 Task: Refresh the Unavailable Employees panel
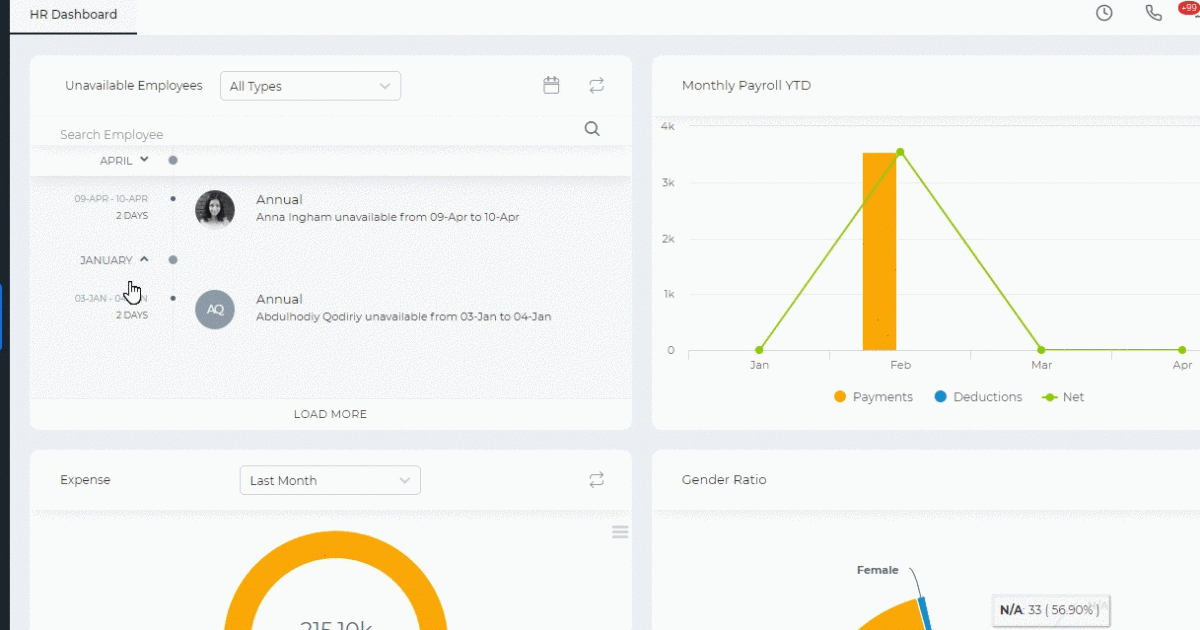coord(597,85)
